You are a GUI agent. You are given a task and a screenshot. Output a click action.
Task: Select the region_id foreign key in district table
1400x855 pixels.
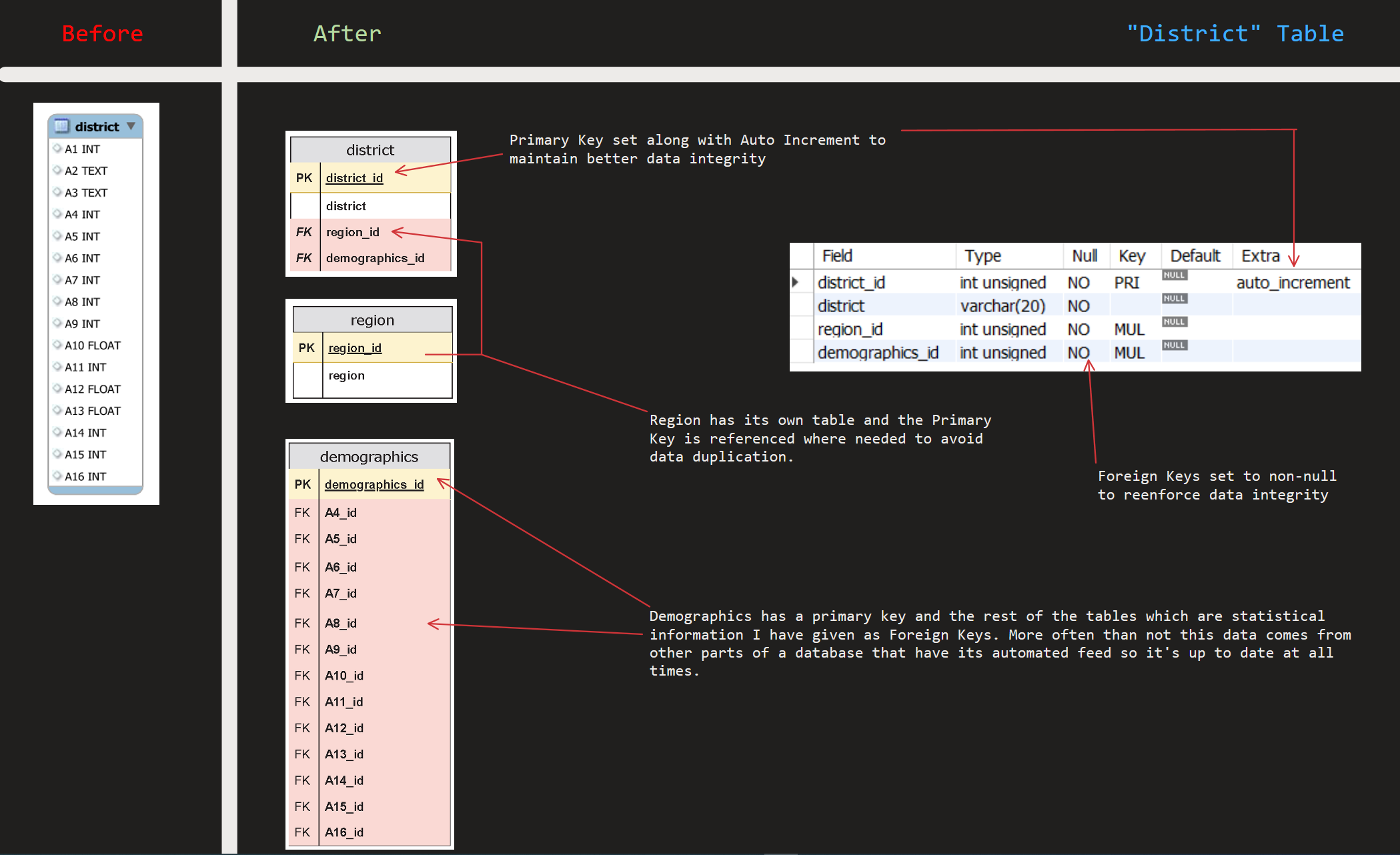tap(353, 231)
